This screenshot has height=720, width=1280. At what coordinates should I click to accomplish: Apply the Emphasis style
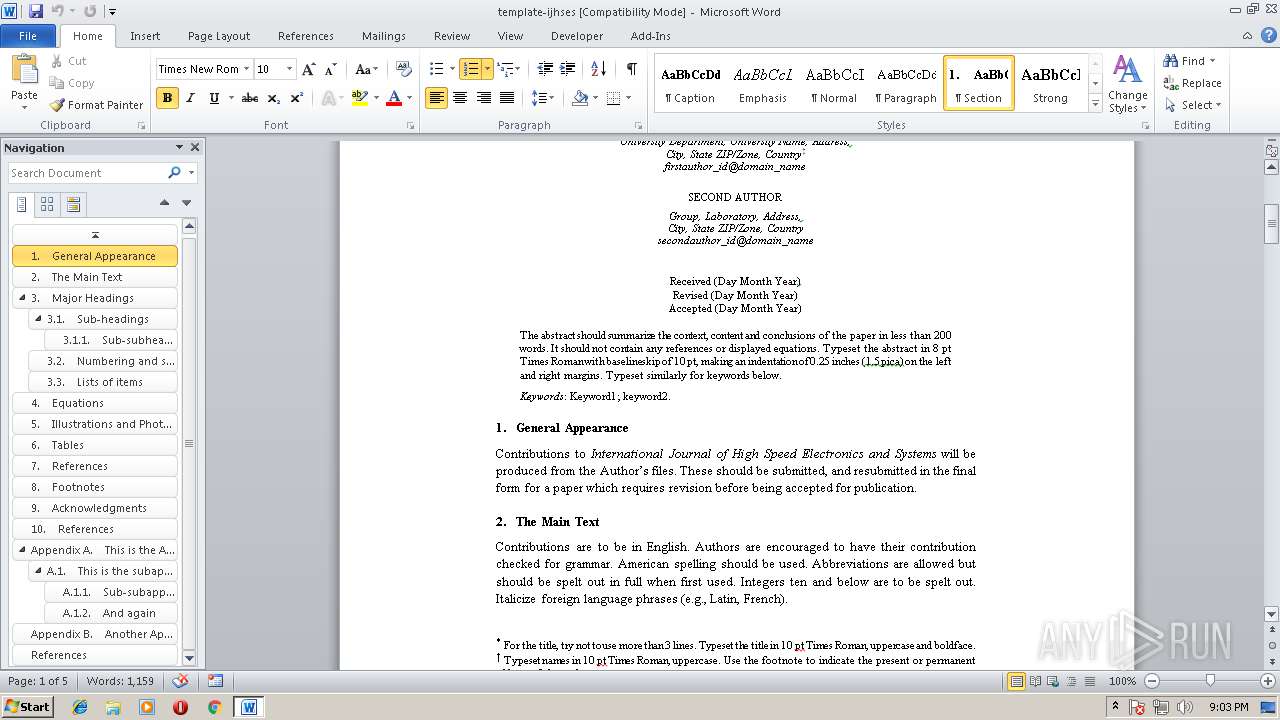coord(763,83)
